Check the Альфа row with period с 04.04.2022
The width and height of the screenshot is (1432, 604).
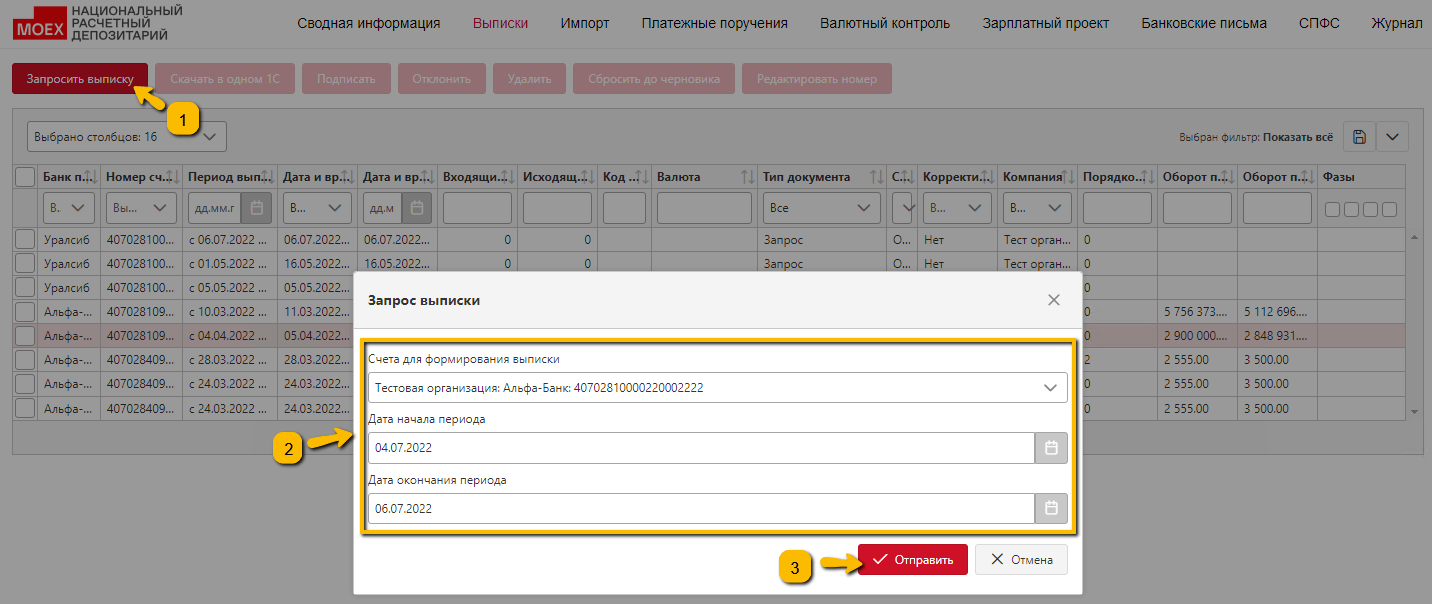tap(25, 336)
